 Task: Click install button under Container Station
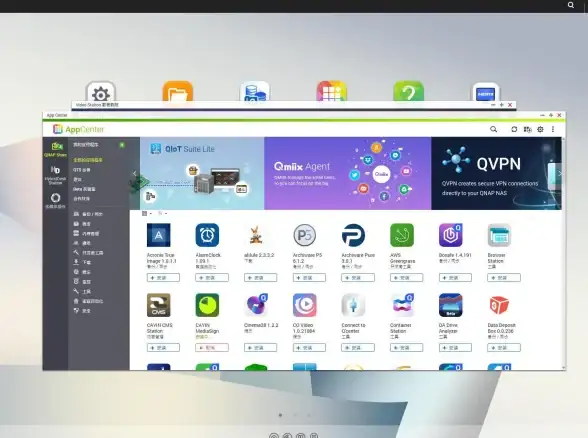pyautogui.click(x=406, y=348)
